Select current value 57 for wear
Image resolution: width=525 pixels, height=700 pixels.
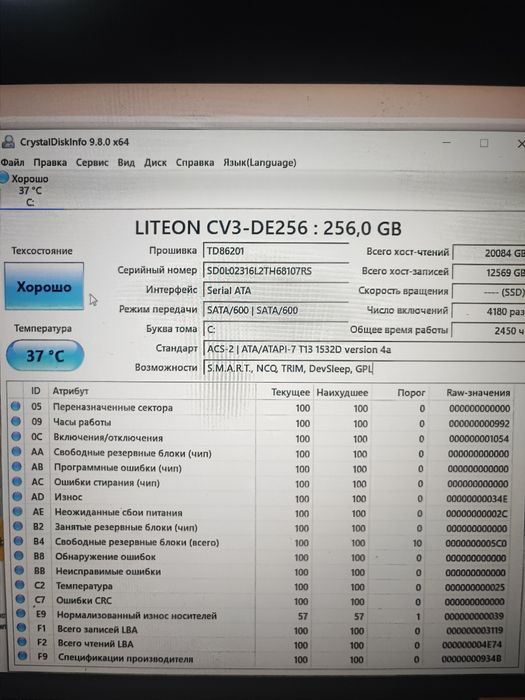(303, 616)
